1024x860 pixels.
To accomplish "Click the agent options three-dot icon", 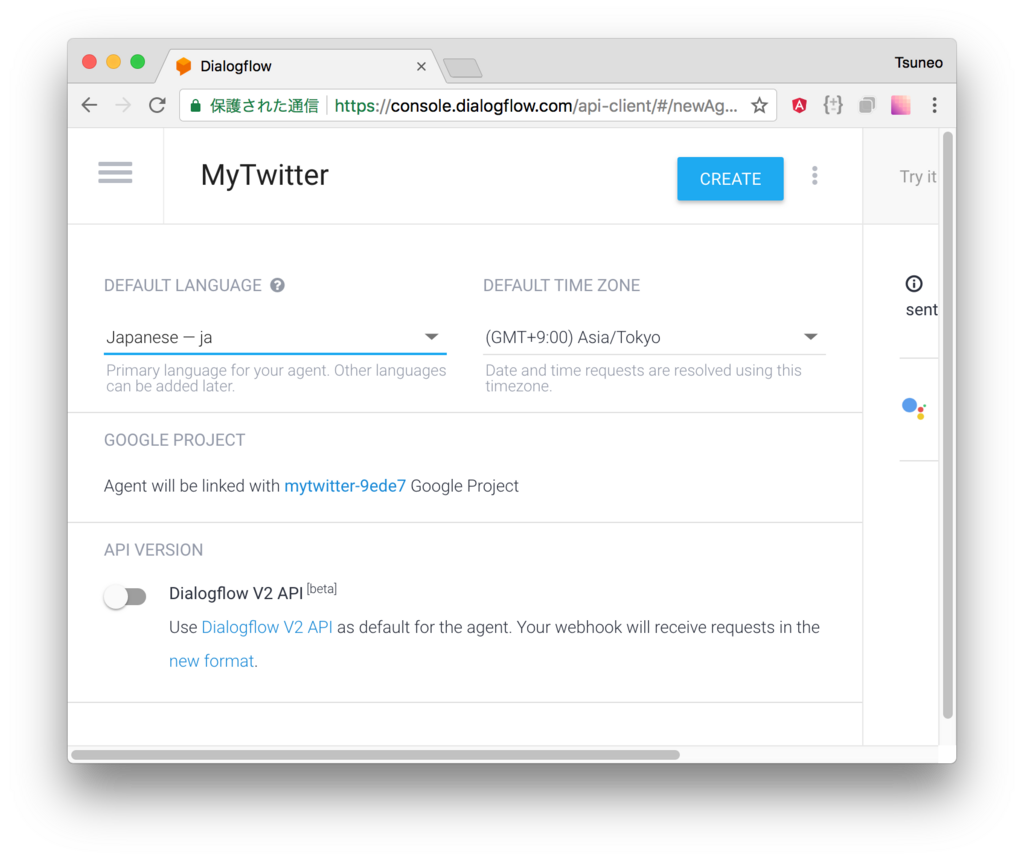I will (814, 176).
